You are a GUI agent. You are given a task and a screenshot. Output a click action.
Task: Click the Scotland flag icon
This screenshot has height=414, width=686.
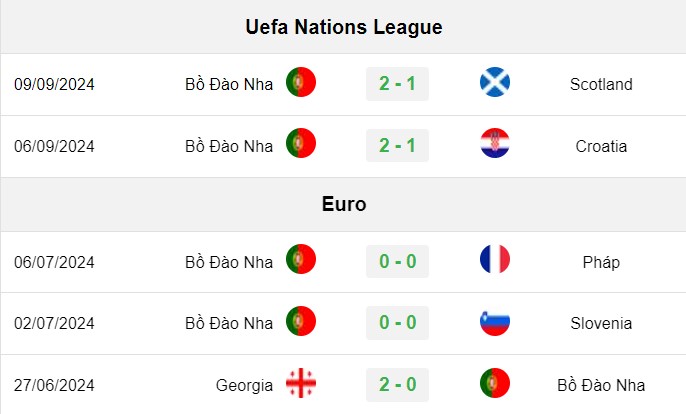pos(495,82)
